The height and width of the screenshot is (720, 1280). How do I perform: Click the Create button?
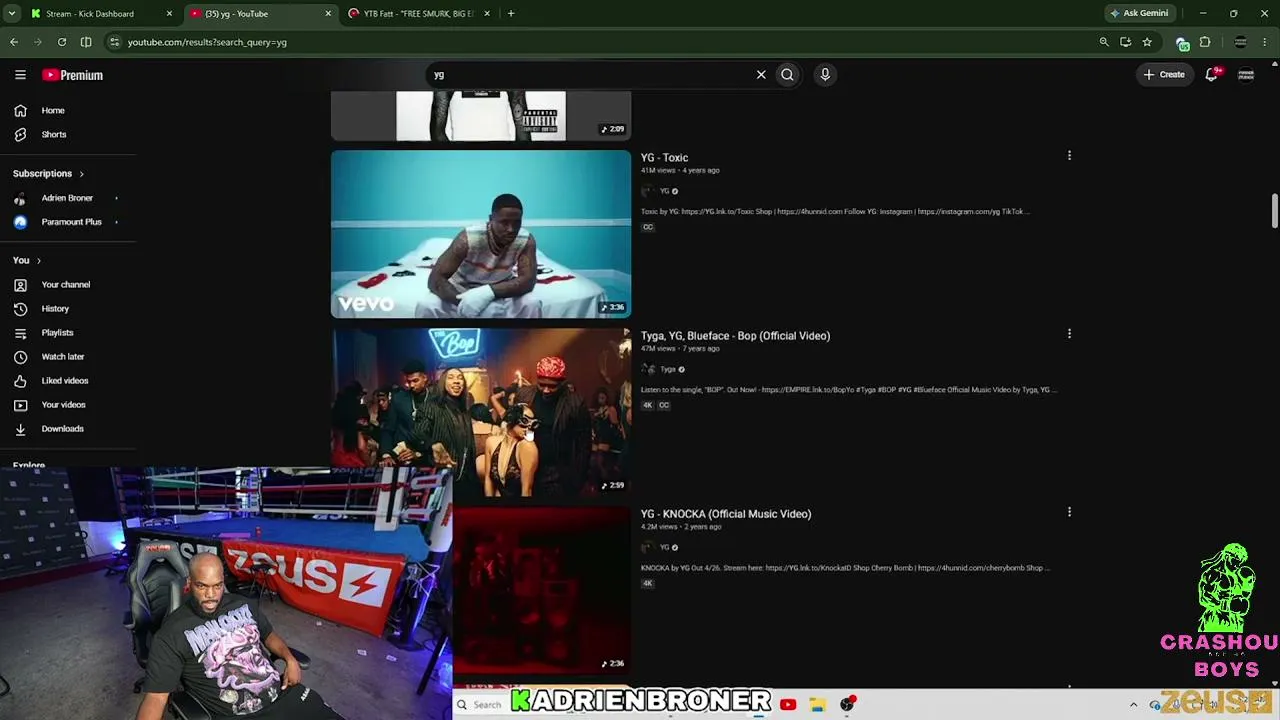point(1164,75)
